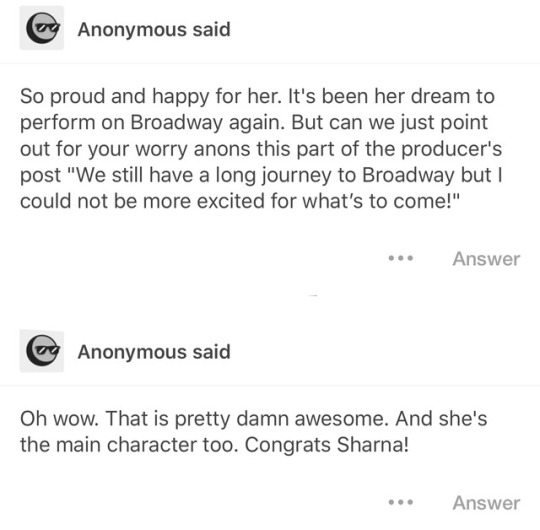Answer the "Congrats Sharna!" anonymous ask
This screenshot has width=540, height=530.
click(x=486, y=503)
